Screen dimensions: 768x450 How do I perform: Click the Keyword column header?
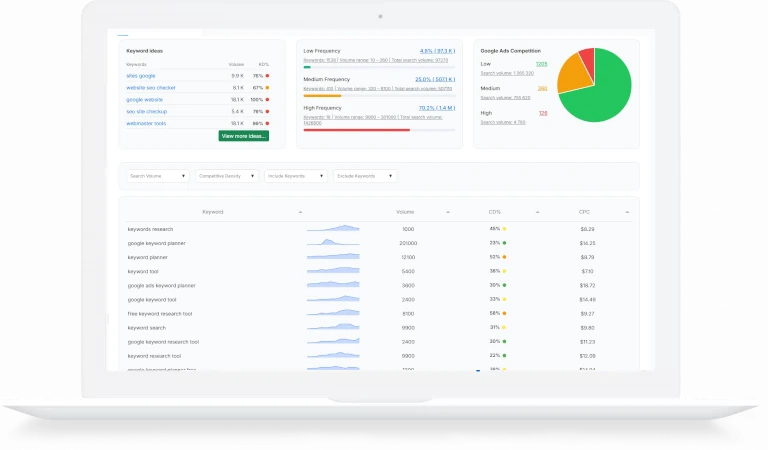point(213,212)
